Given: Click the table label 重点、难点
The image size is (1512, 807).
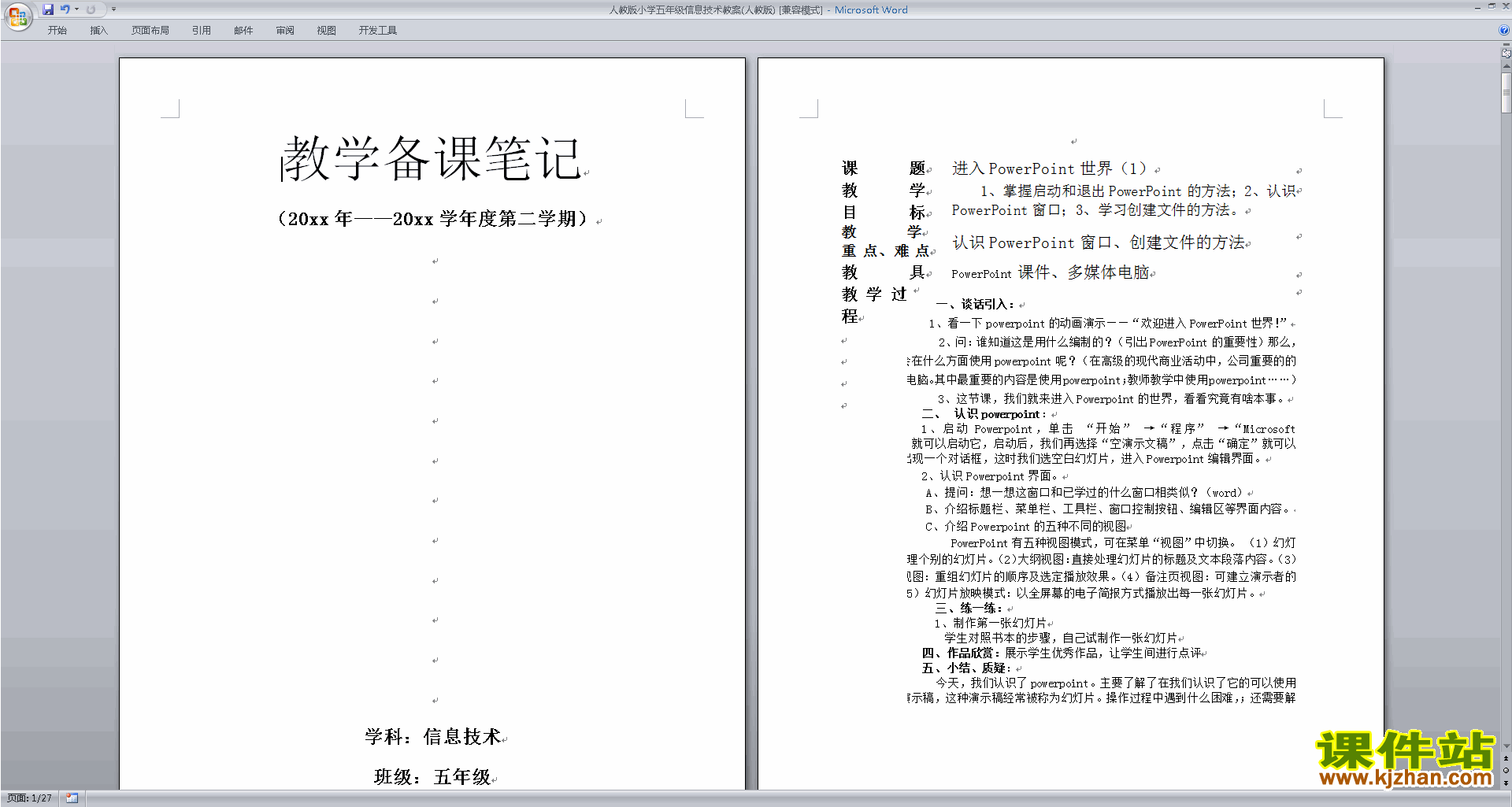Looking at the screenshot, I should [885, 251].
